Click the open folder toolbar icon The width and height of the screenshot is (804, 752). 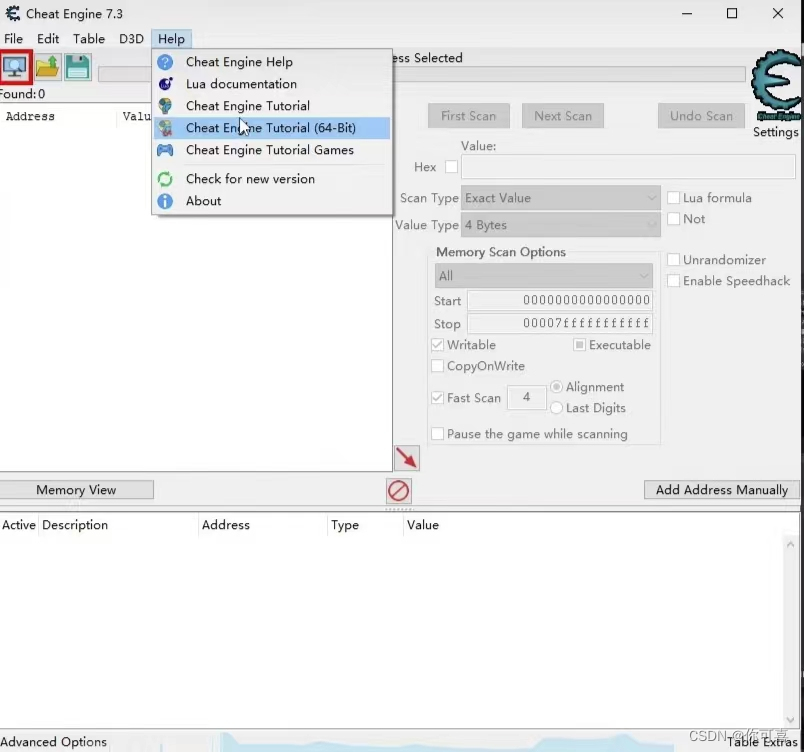coord(47,67)
